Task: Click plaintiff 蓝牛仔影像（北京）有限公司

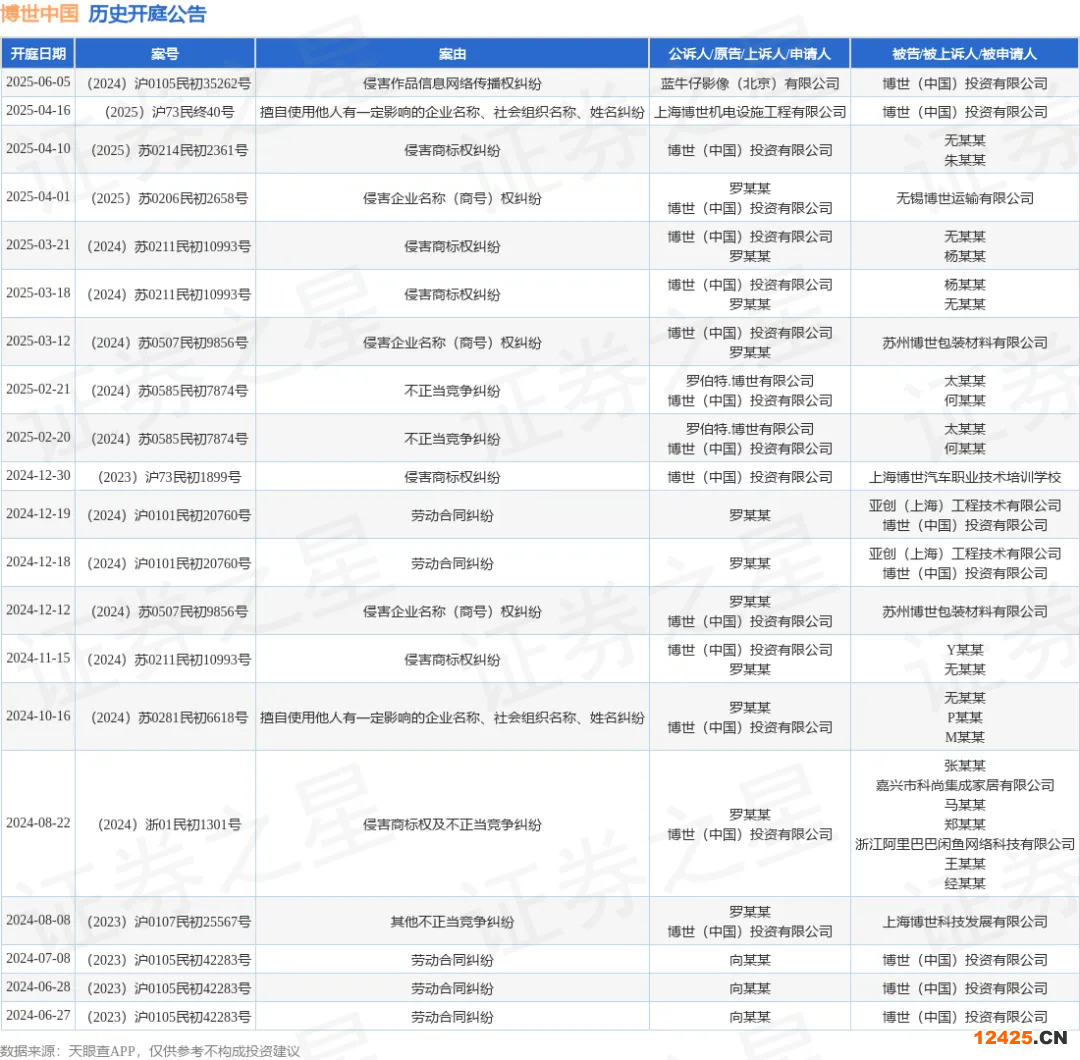Action: tap(750, 83)
